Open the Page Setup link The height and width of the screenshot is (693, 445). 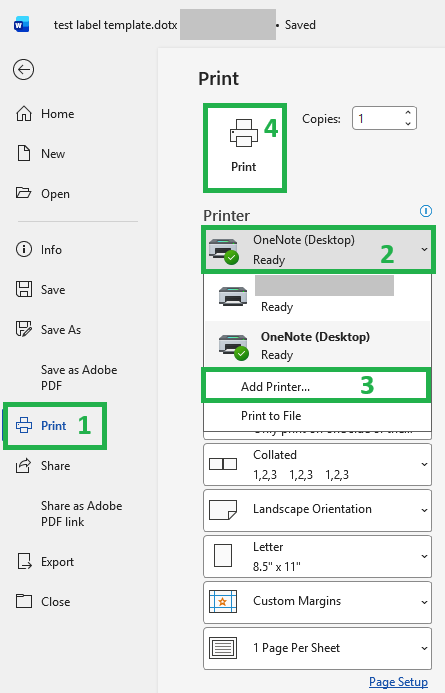click(x=398, y=682)
